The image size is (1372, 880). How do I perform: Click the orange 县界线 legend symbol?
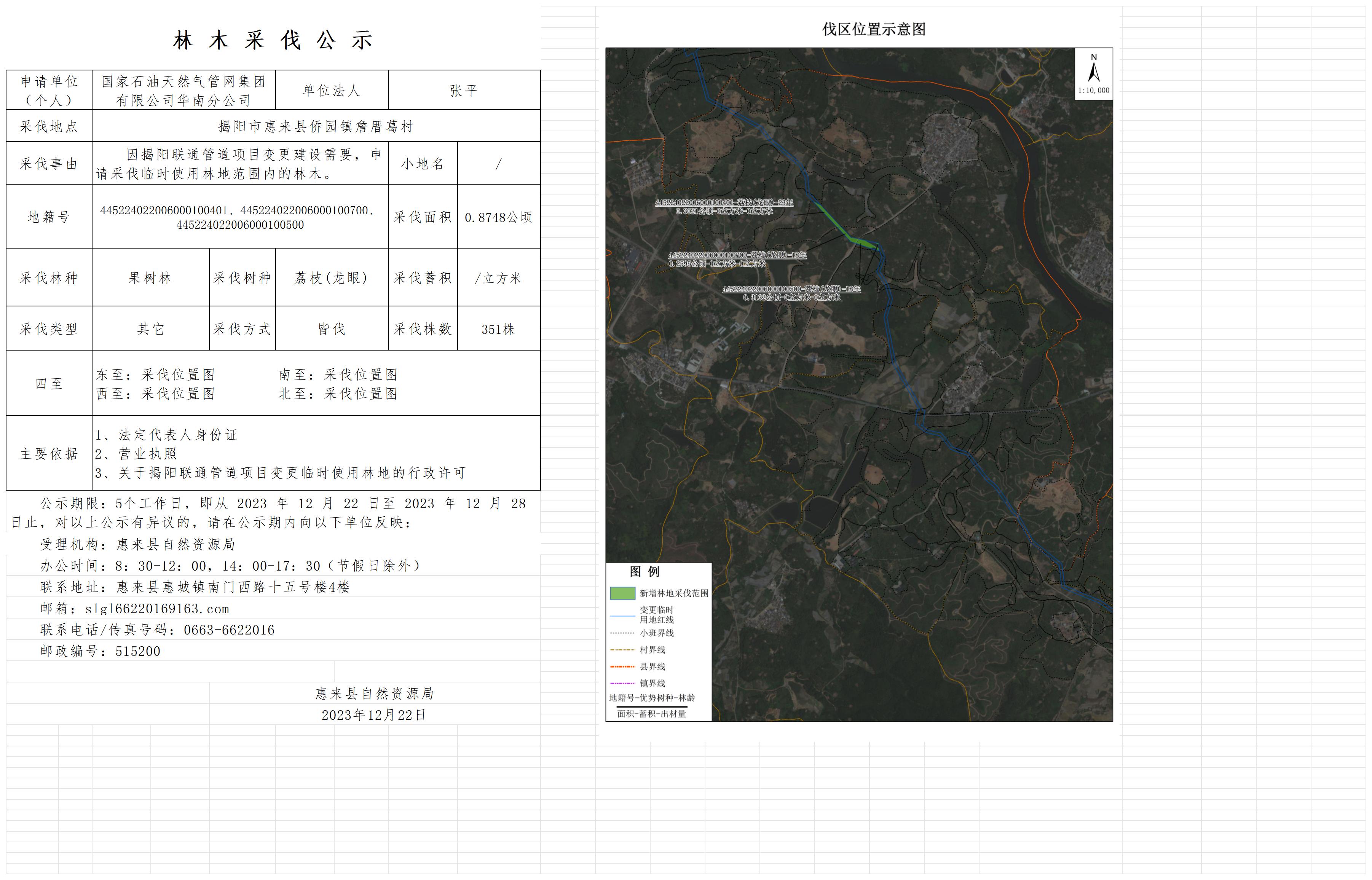pos(622,666)
